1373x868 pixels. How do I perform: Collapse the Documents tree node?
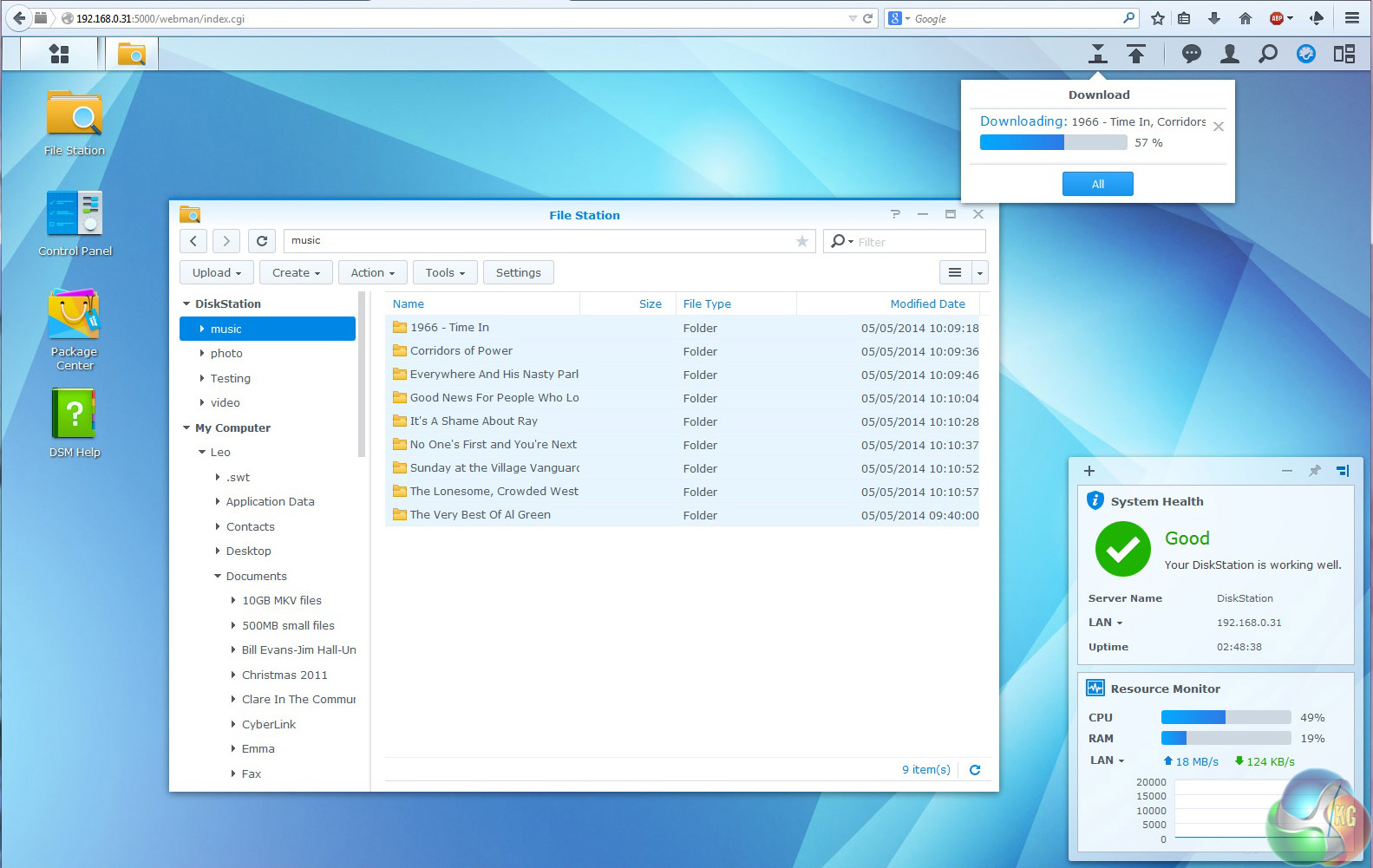(x=218, y=577)
